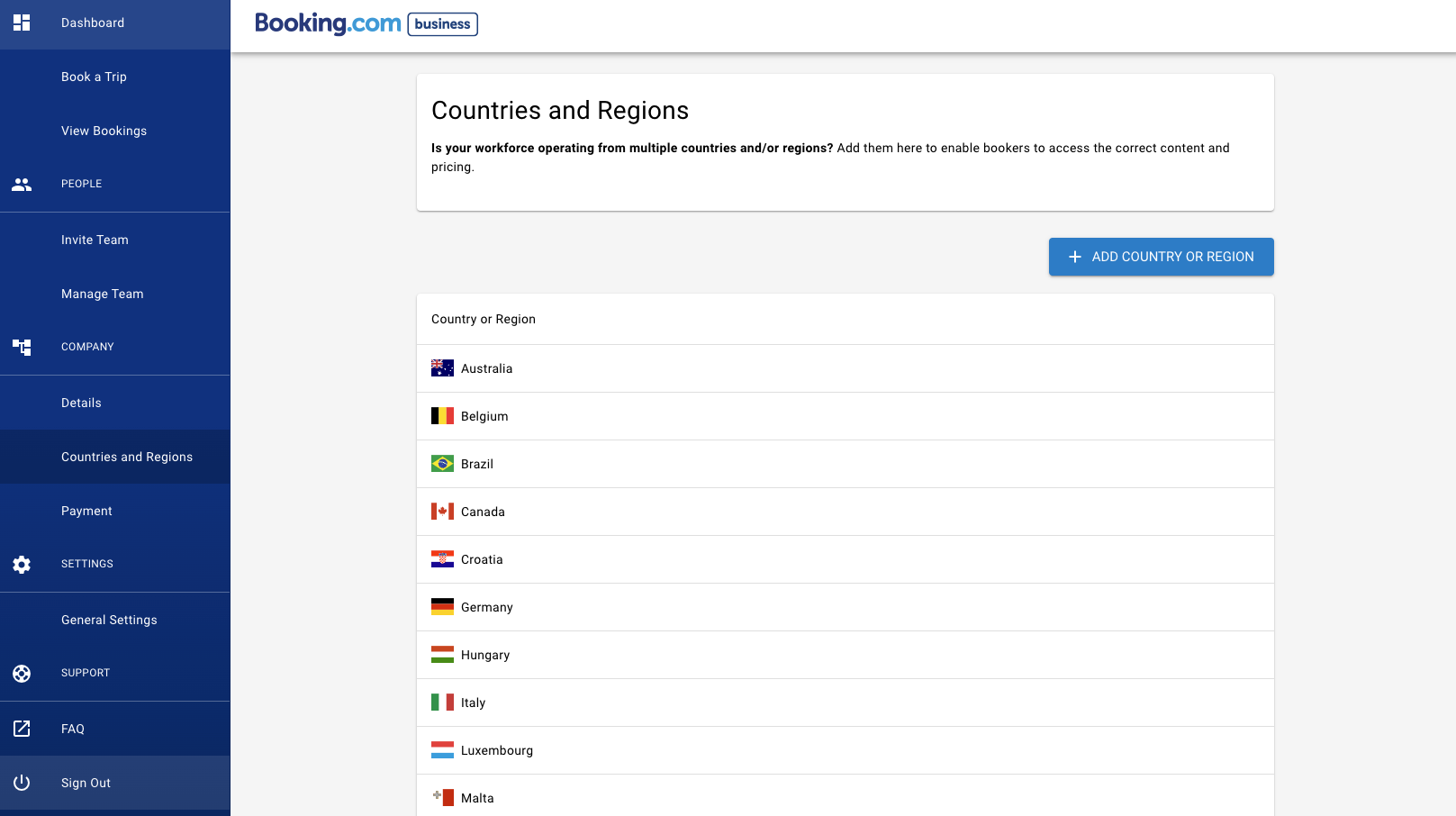Image resolution: width=1456 pixels, height=816 pixels.
Task: Select the Germany flag icon
Action: tap(442, 606)
